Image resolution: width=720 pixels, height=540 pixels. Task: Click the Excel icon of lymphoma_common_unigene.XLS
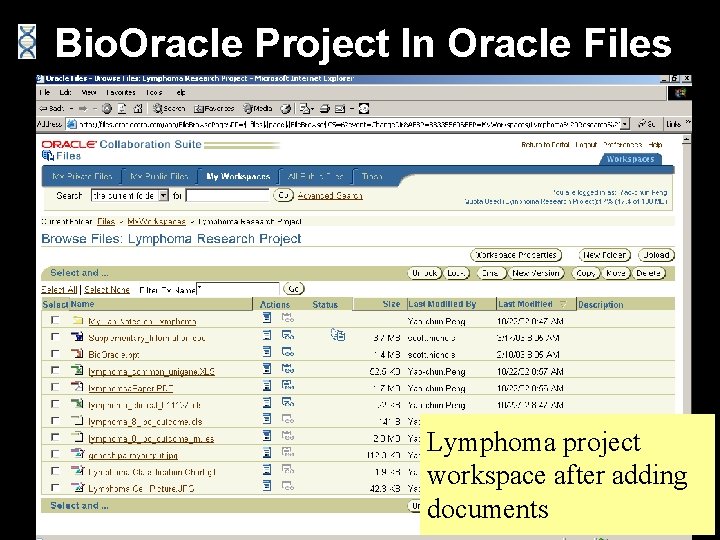click(x=77, y=370)
